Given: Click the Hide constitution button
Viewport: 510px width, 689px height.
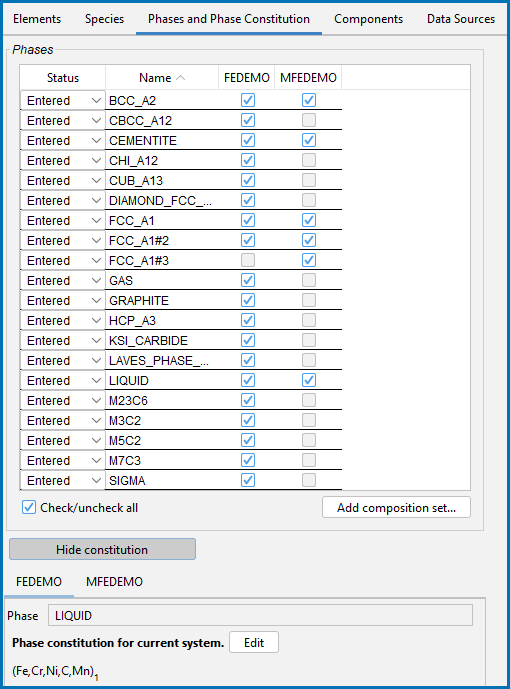Looking at the screenshot, I should point(102,549).
